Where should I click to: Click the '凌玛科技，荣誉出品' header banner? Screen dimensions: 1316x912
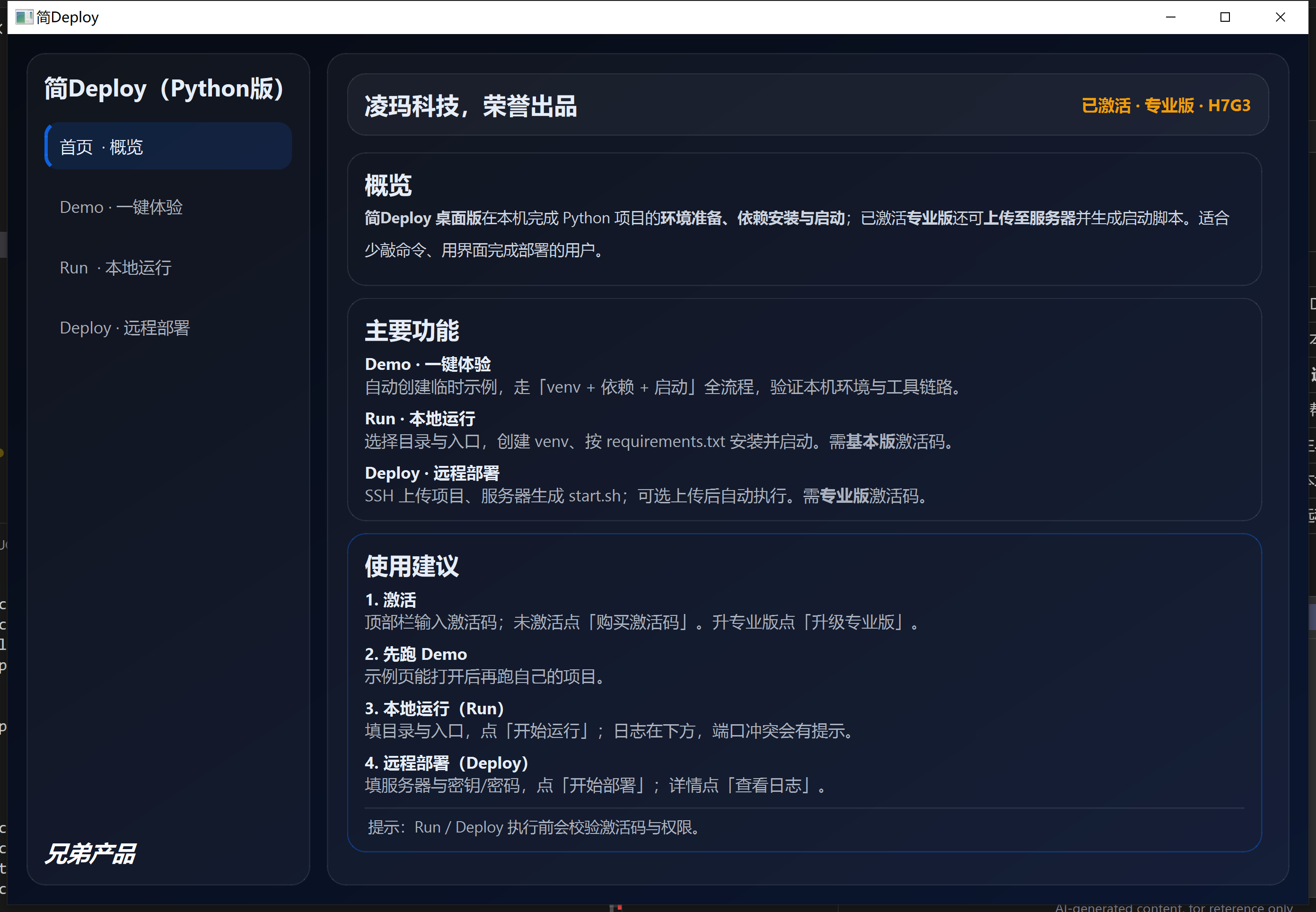click(471, 106)
